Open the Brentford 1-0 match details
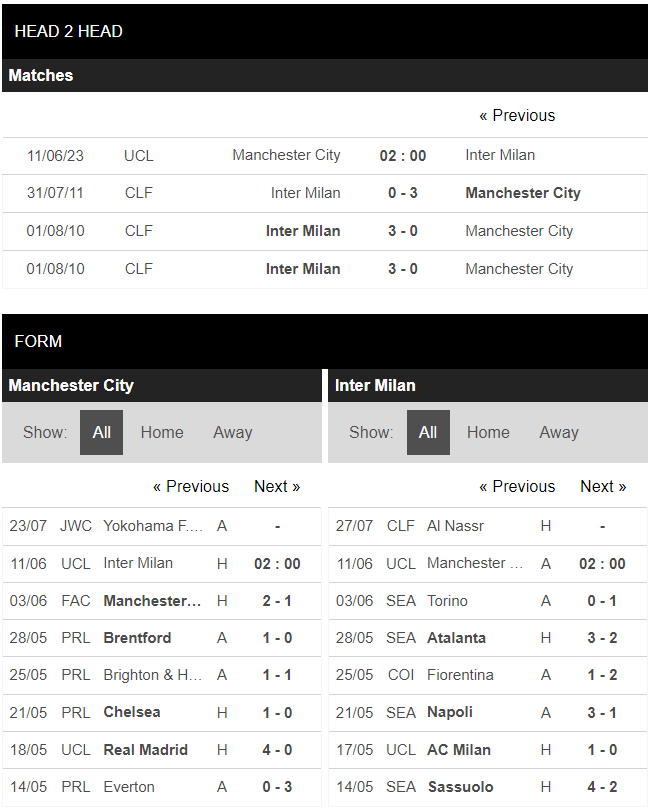Viewport: 654px width, 808px height. click(163, 637)
